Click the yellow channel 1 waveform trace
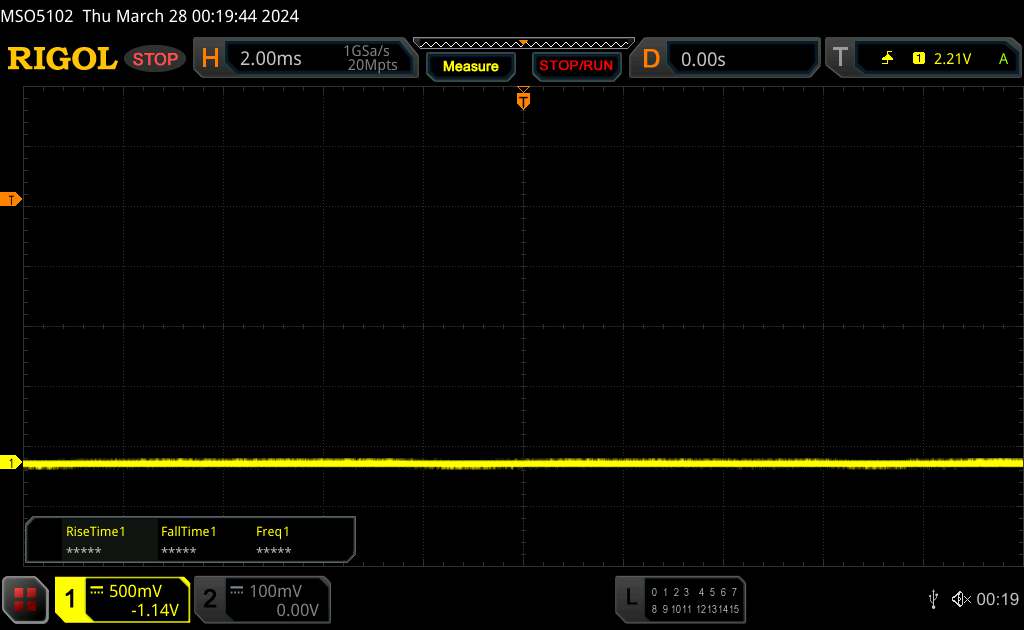The width and height of the screenshot is (1024, 630). 523,464
